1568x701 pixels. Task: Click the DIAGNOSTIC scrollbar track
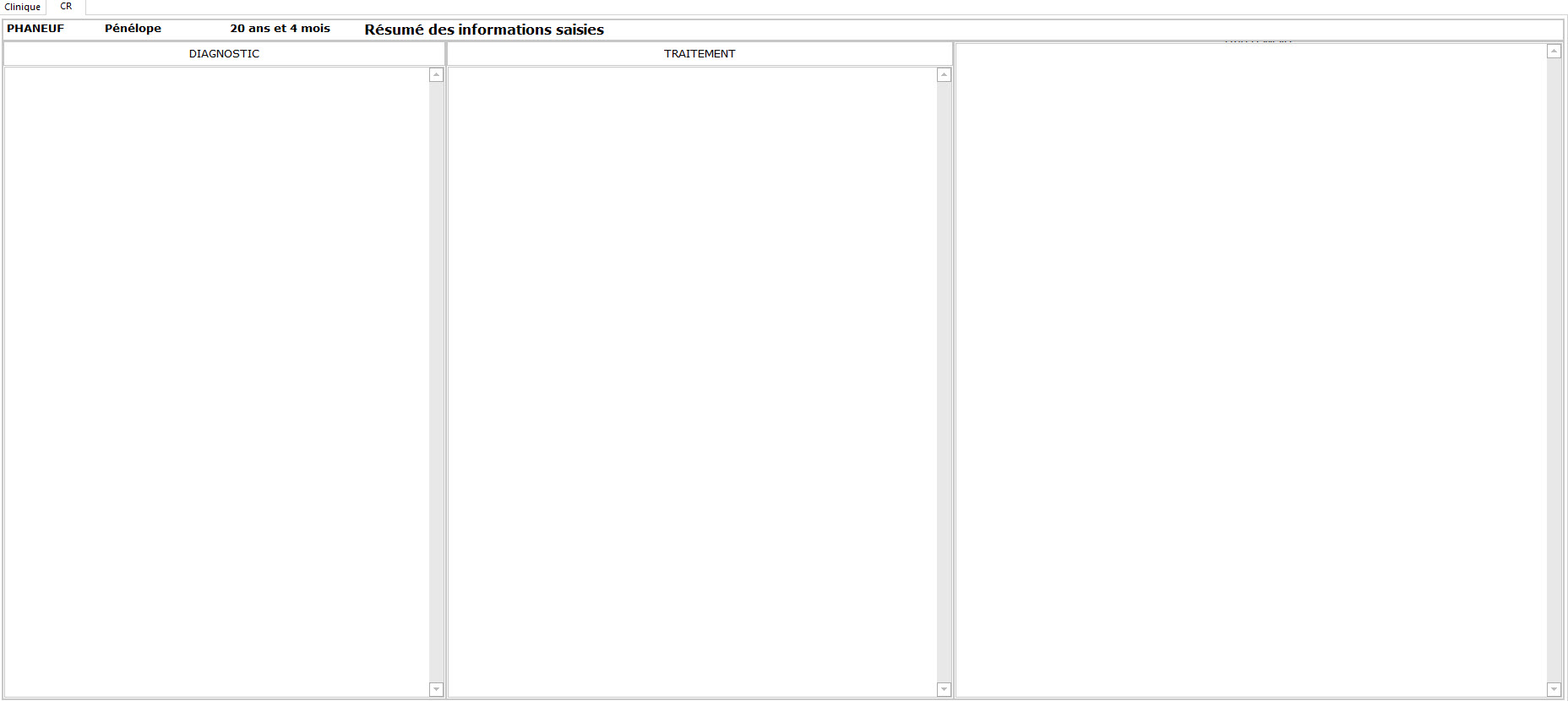(x=437, y=382)
